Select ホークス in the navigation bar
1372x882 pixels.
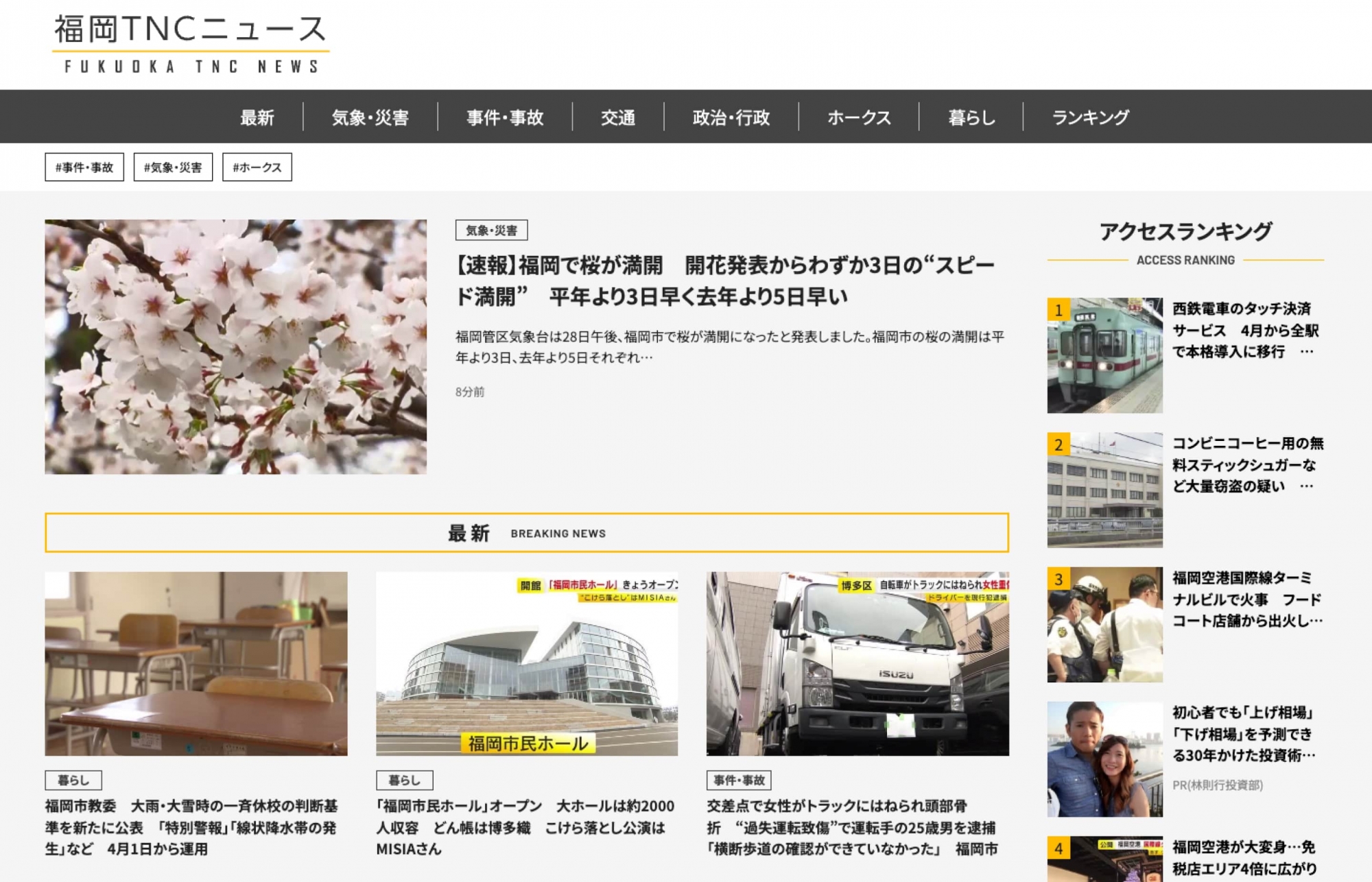coord(859,117)
